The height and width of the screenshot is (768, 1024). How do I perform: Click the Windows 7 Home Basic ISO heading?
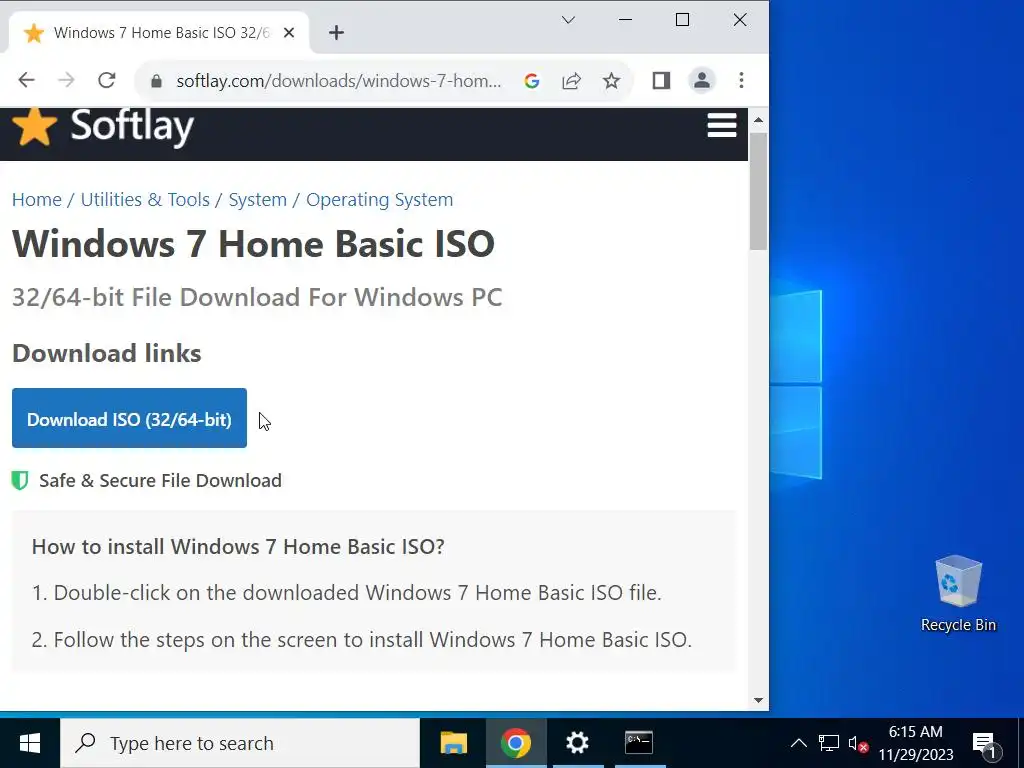pyautogui.click(x=253, y=244)
